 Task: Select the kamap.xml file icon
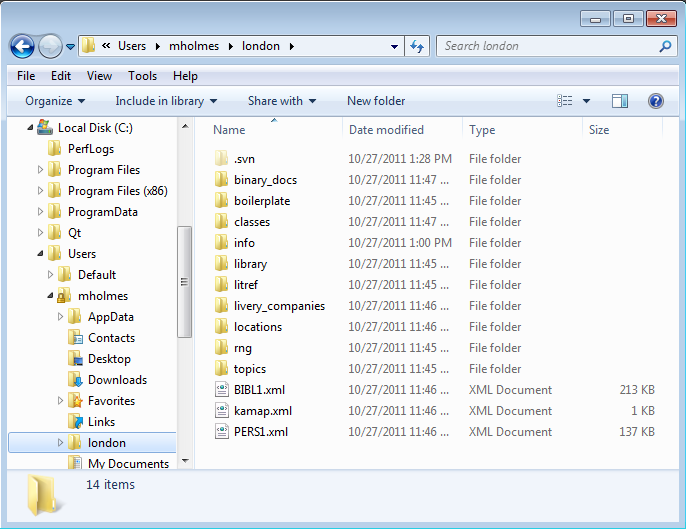click(x=222, y=410)
